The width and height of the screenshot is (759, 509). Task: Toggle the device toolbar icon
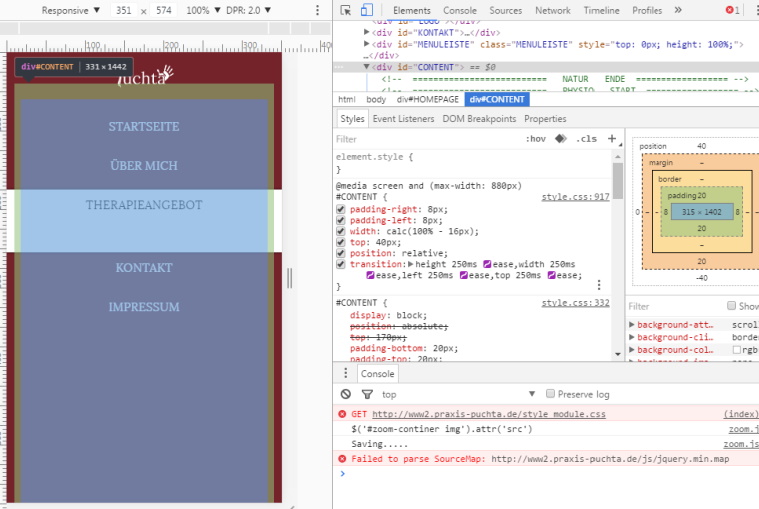(367, 10)
